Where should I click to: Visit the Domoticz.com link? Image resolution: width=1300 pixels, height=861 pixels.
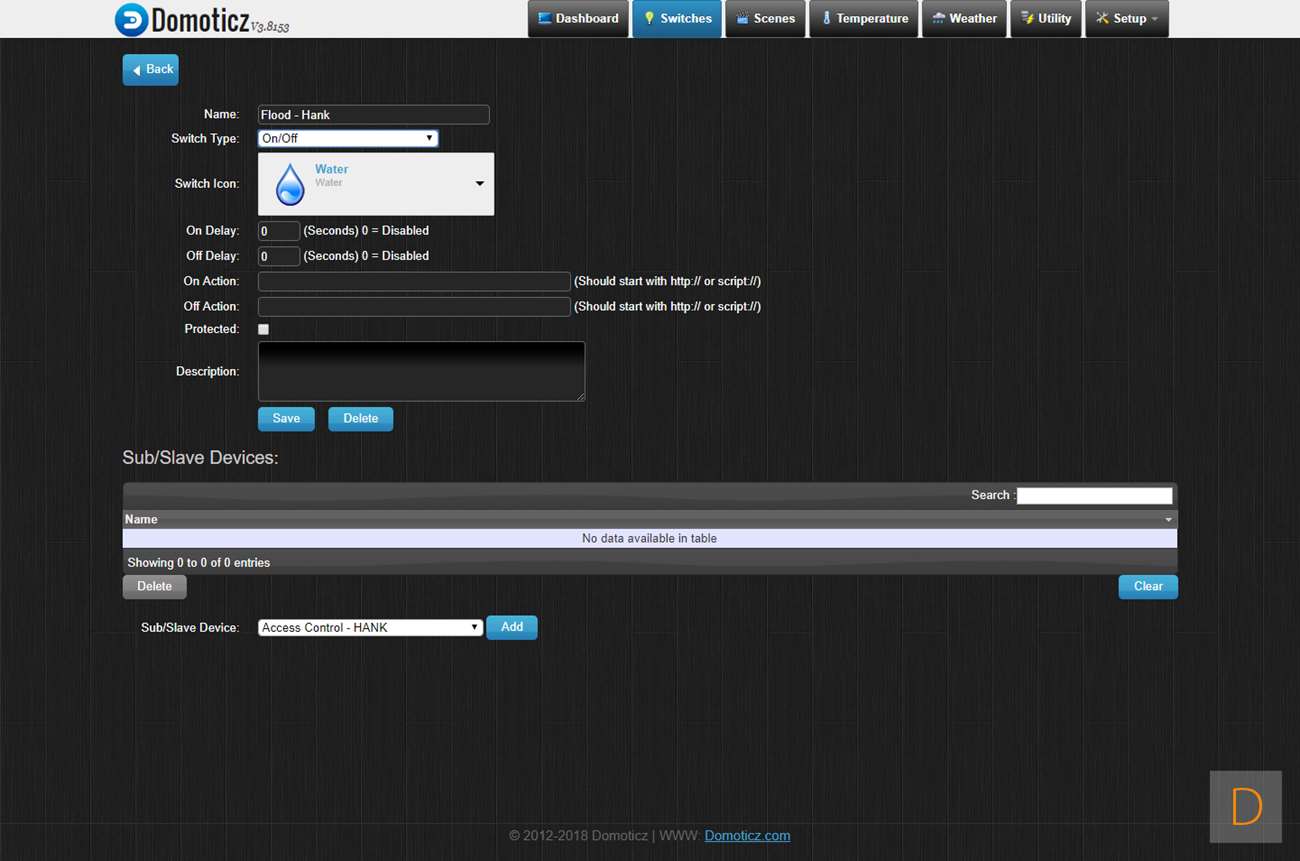pos(747,836)
